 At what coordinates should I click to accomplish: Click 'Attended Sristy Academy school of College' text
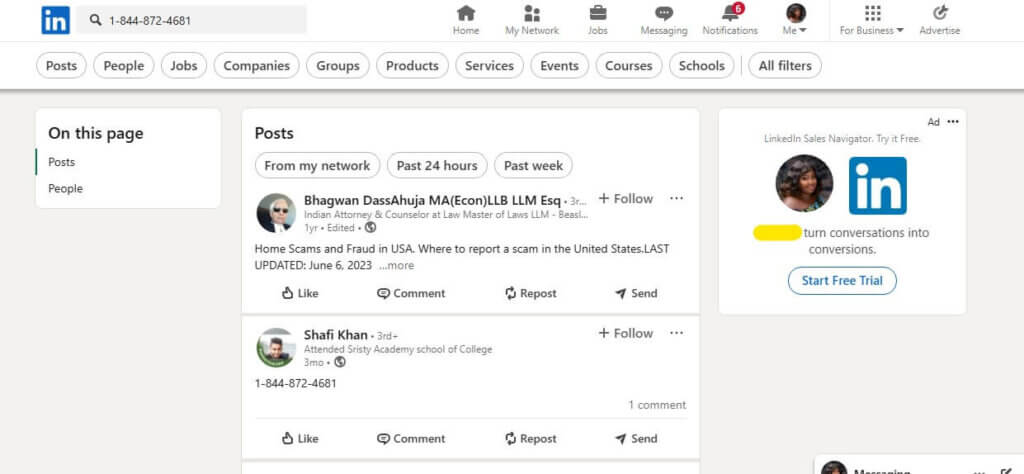coord(398,349)
